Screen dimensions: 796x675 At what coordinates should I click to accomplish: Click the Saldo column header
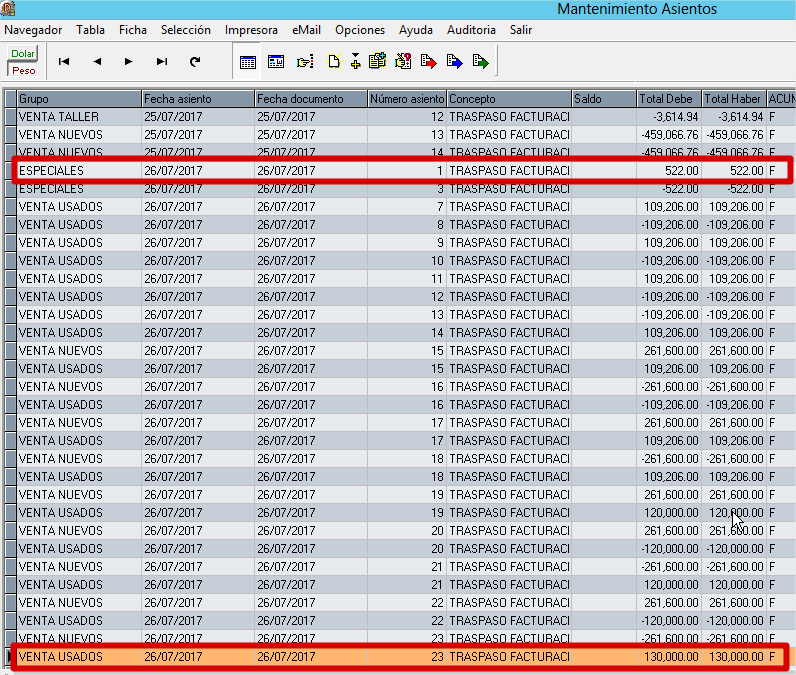click(604, 99)
